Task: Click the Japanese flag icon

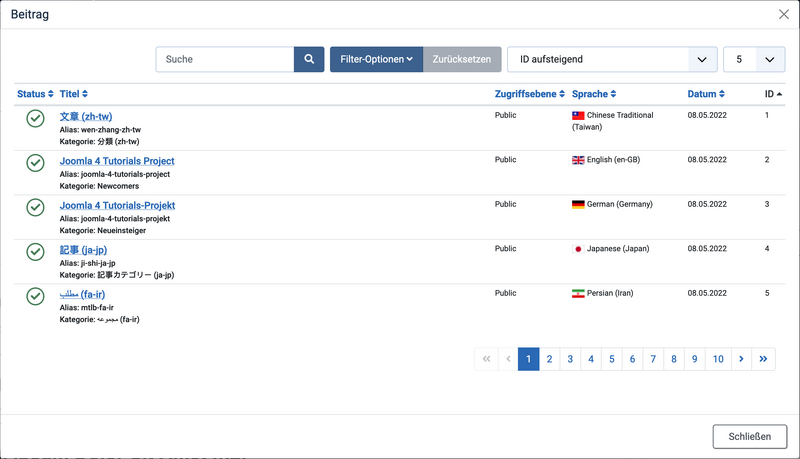Action: point(578,249)
